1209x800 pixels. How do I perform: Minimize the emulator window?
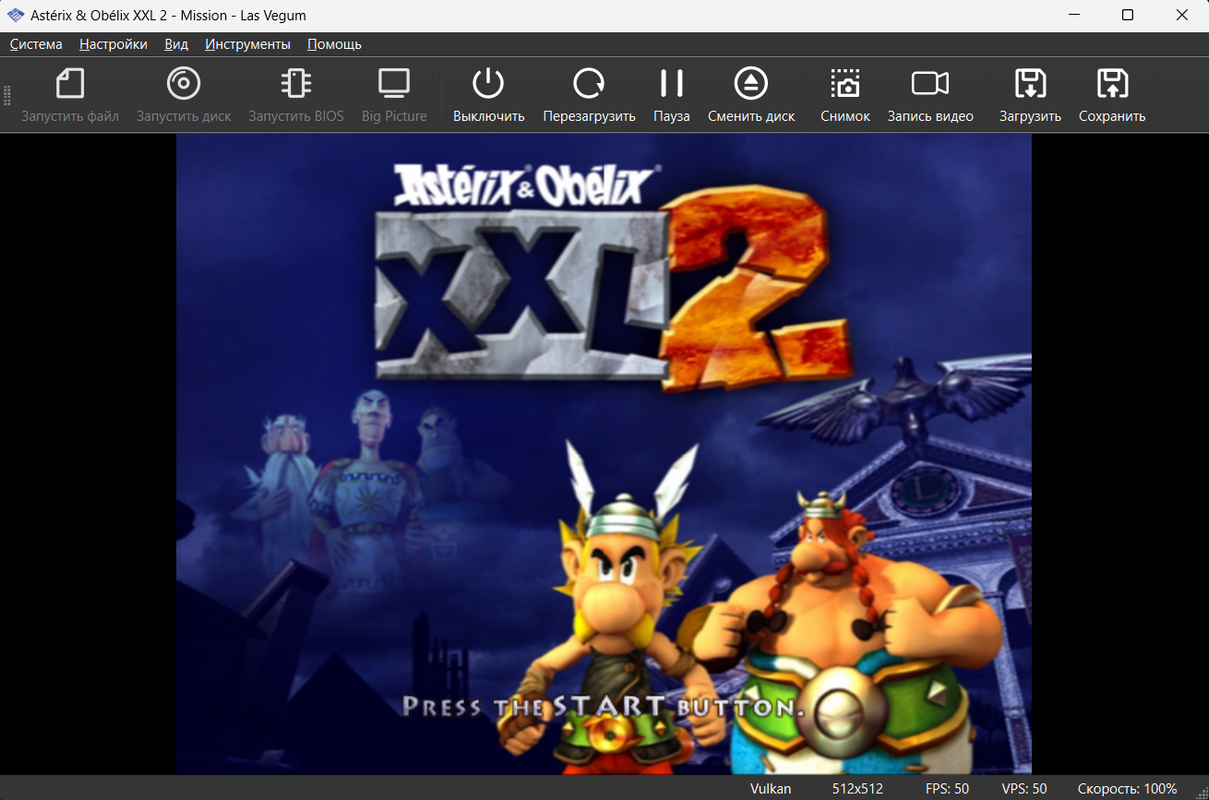click(x=1073, y=15)
